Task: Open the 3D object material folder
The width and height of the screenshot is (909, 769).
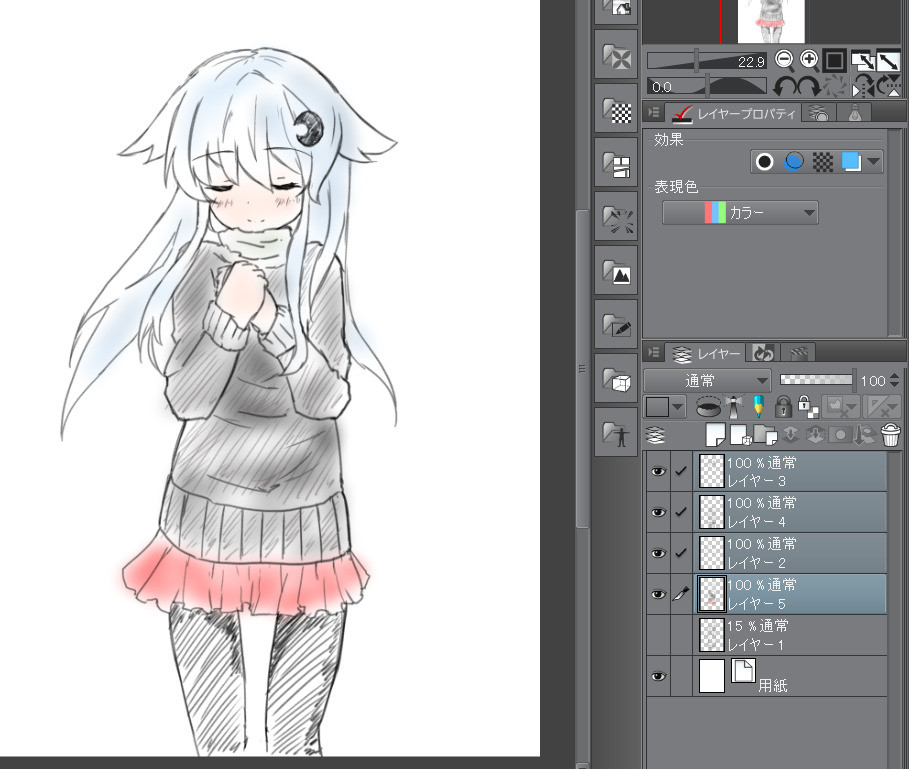Action: pyautogui.click(x=616, y=378)
